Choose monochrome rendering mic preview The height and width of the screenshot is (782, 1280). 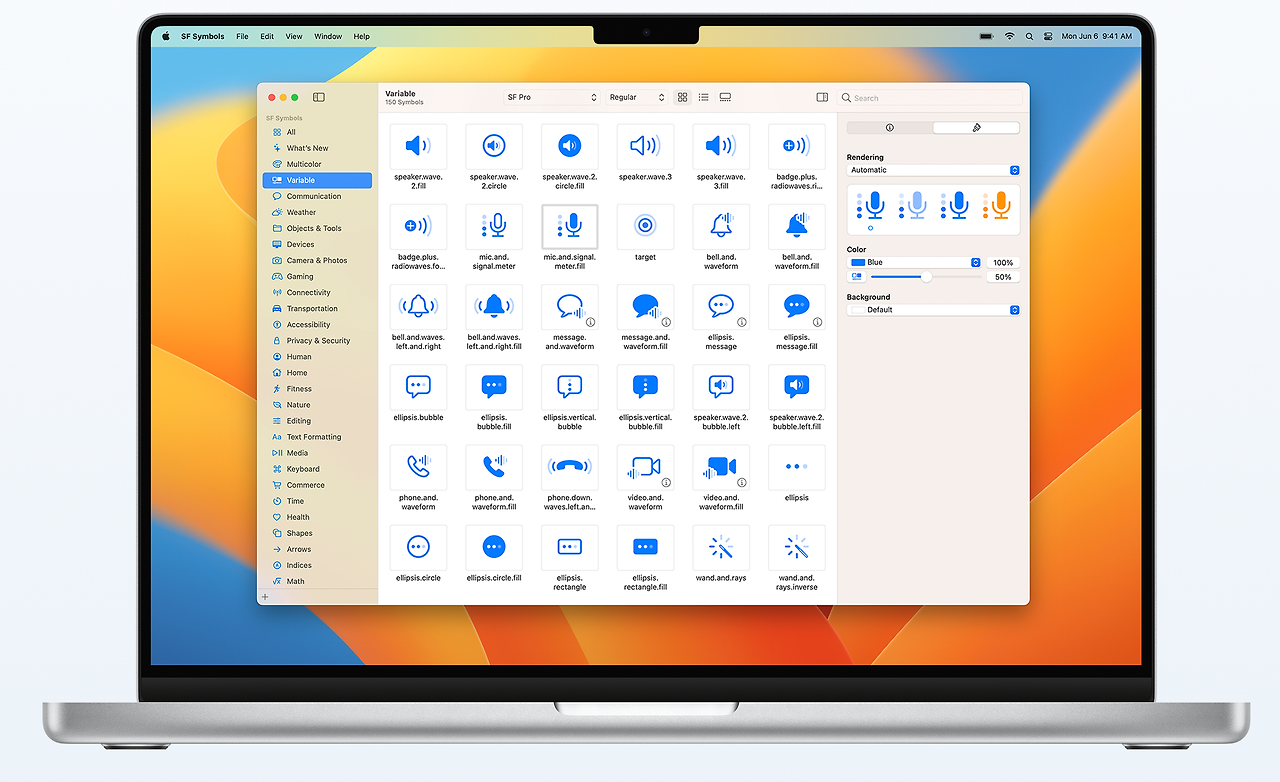pyautogui.click(x=870, y=205)
